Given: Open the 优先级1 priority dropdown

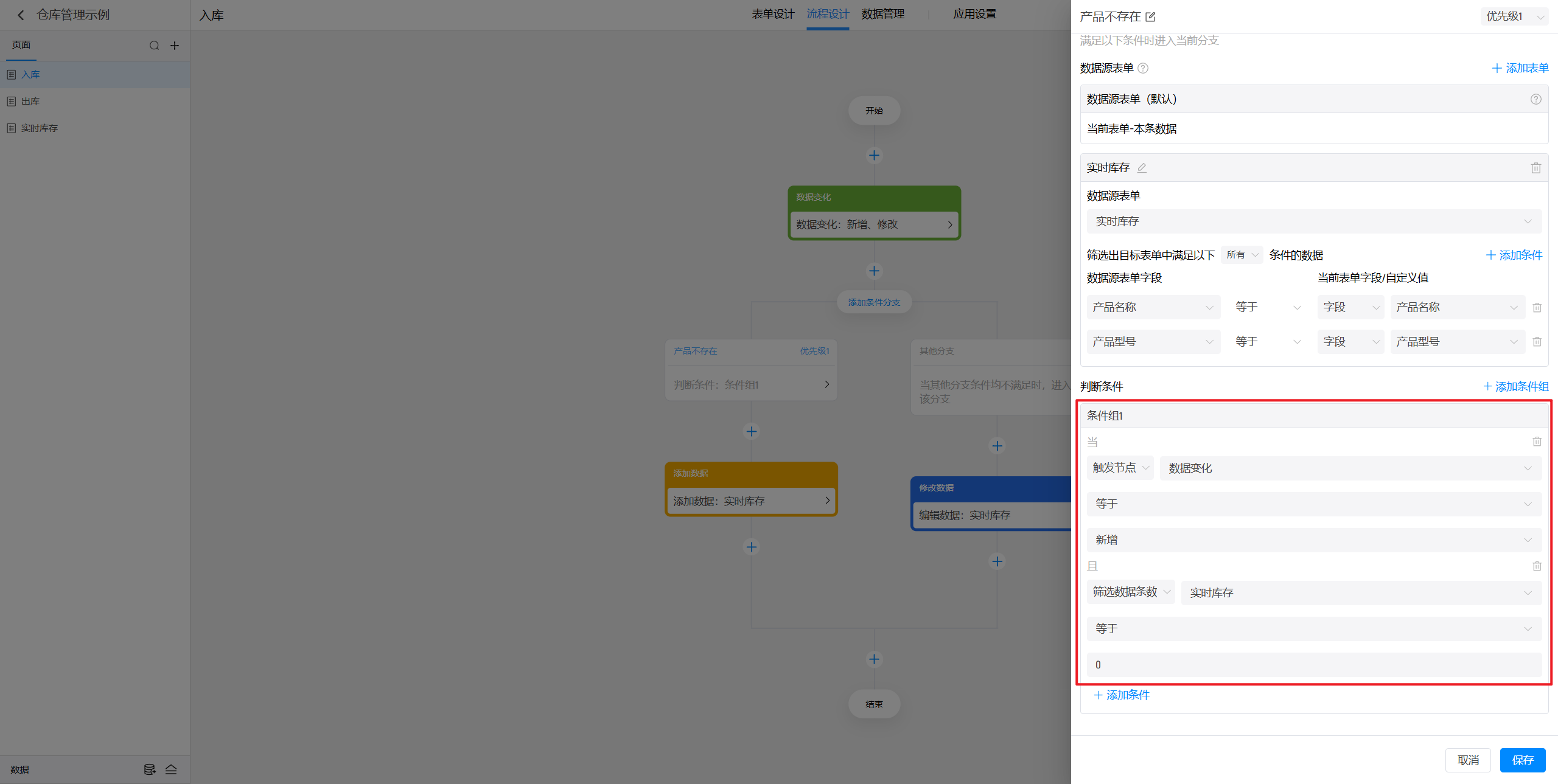Looking at the screenshot, I should [1514, 16].
